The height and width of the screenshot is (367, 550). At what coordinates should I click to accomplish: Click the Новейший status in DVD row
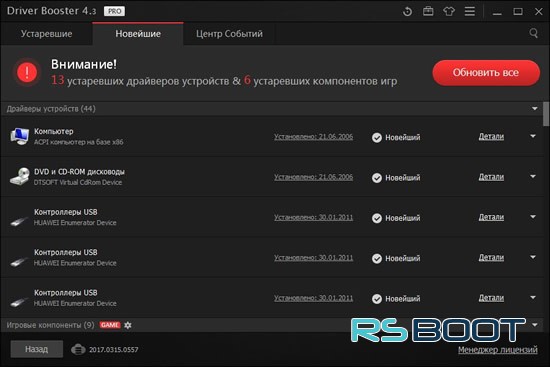[x=402, y=178]
